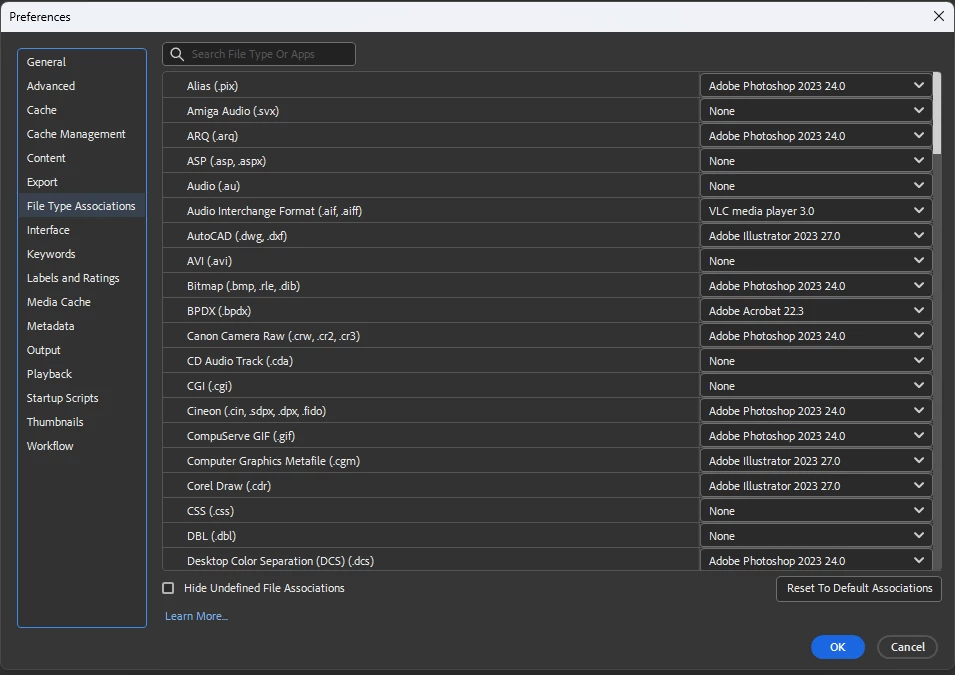
Task: Click the Desktop Color Separation (DCS) label
Action: tap(280, 560)
